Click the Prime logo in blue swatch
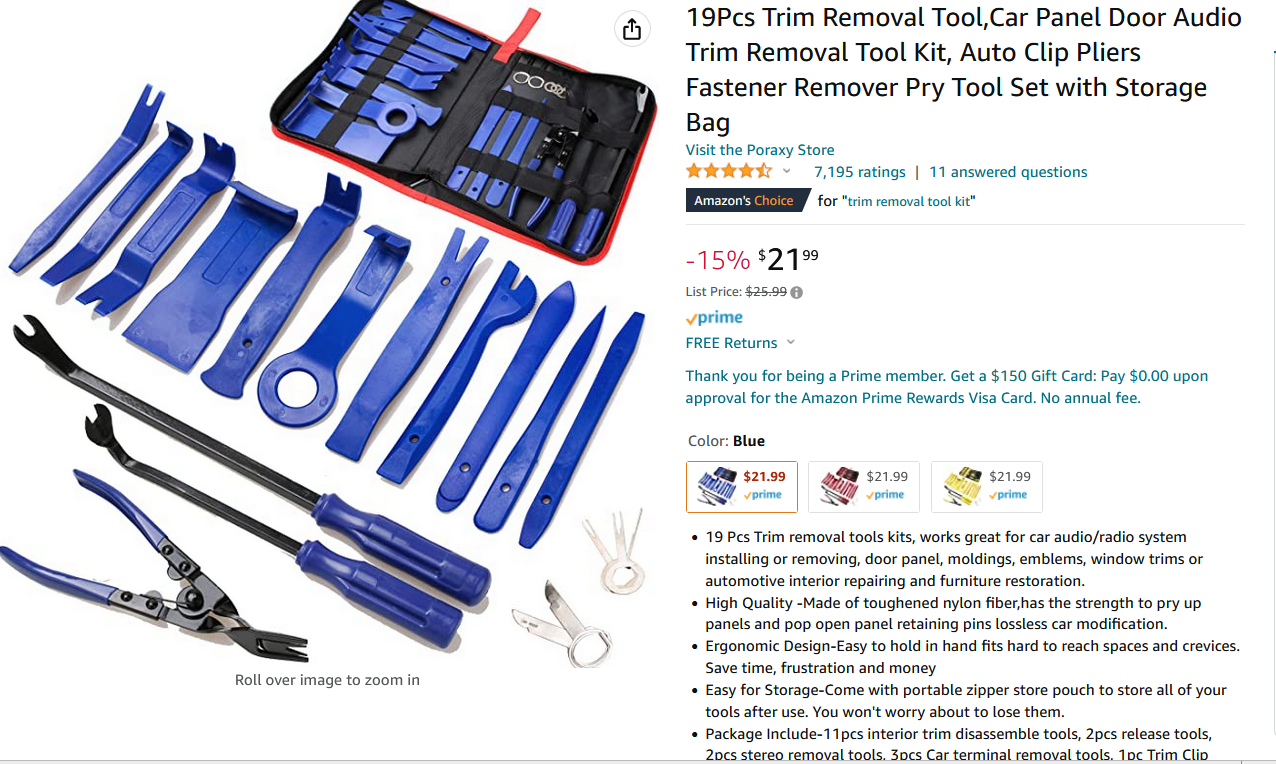 tap(765, 494)
